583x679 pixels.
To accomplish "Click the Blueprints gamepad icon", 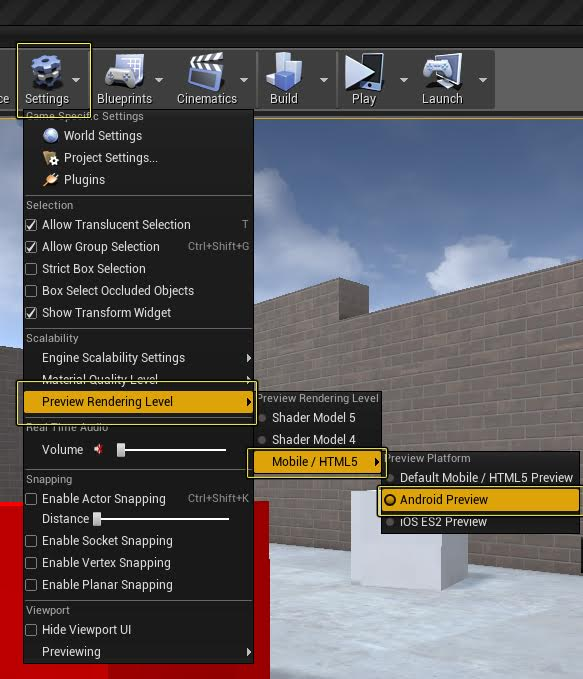I will [x=125, y=71].
